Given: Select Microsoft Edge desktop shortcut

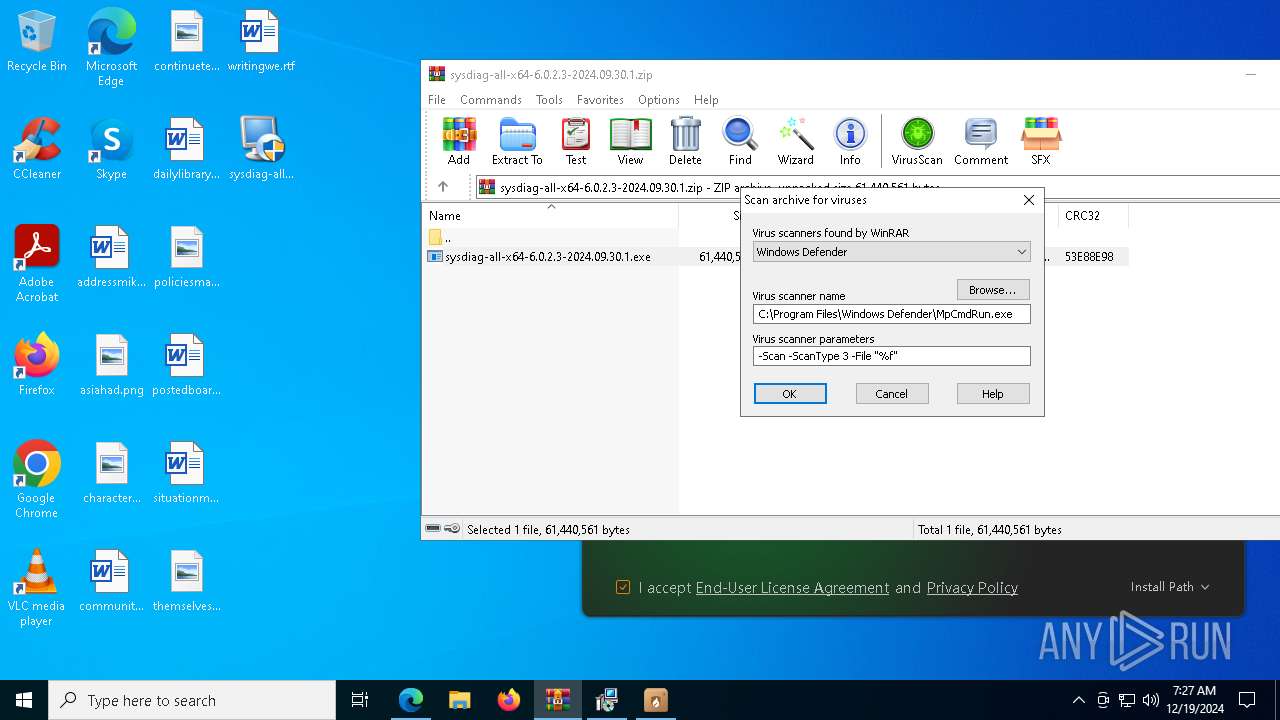Looking at the screenshot, I should tap(111, 48).
